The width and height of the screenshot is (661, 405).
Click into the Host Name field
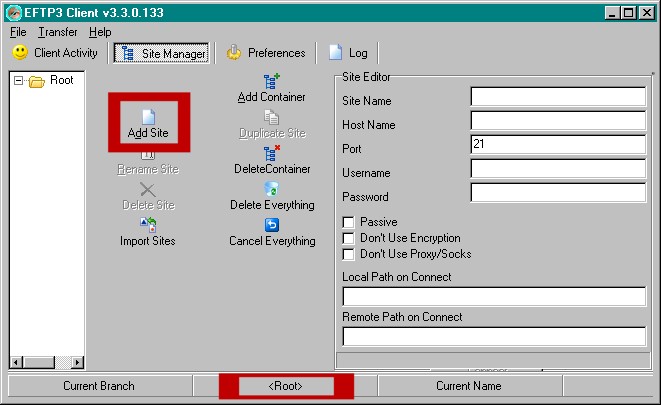point(558,120)
